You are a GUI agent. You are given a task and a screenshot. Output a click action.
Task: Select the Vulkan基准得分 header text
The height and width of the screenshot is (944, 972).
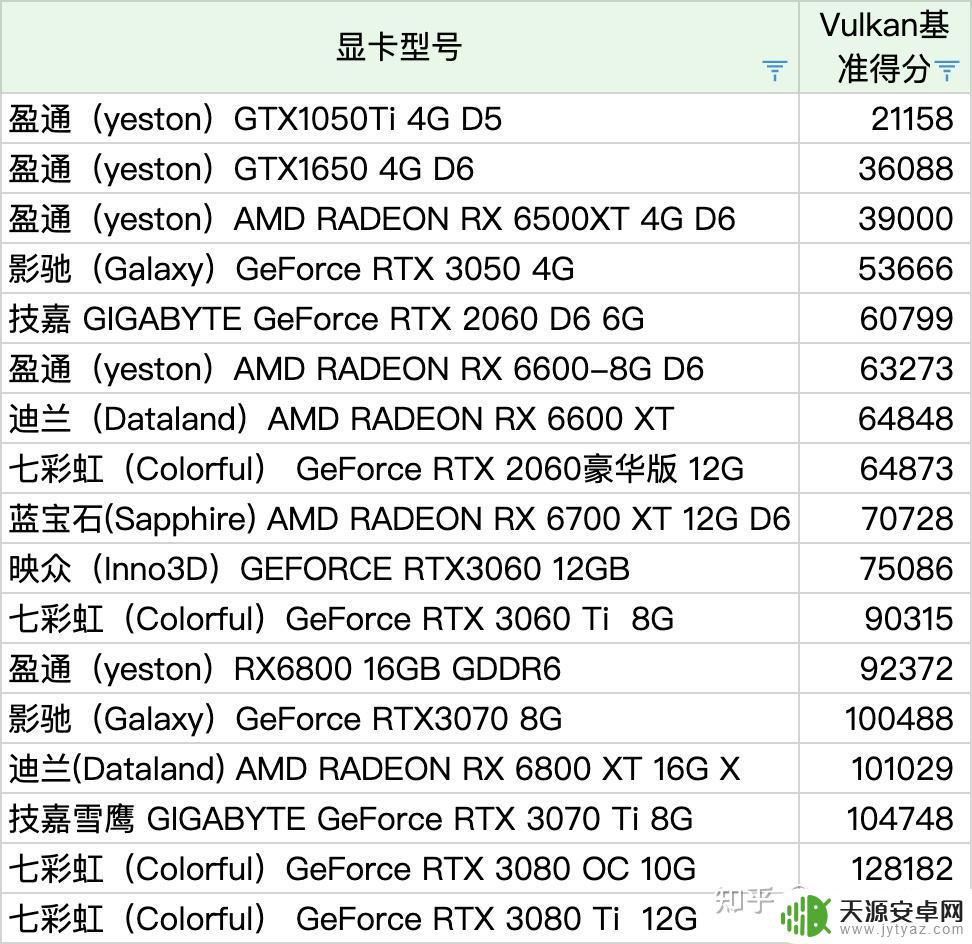tap(883, 47)
